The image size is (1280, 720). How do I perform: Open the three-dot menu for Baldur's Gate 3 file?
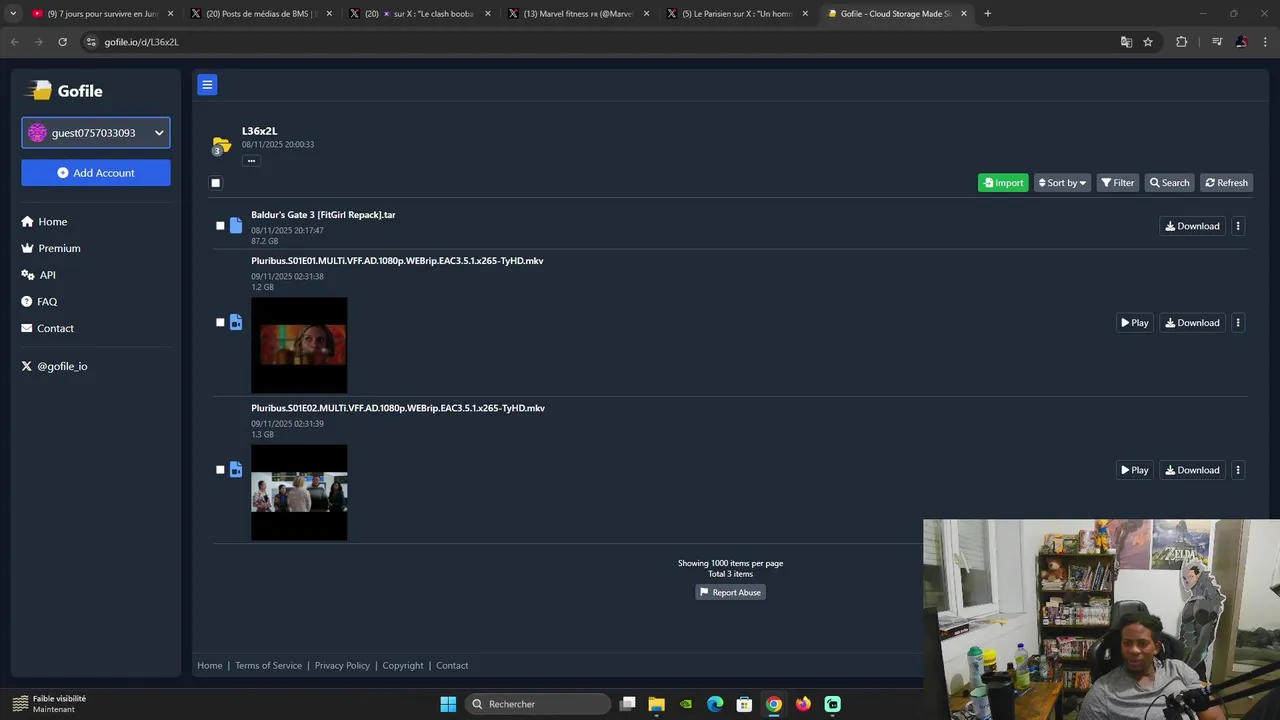click(x=1238, y=226)
